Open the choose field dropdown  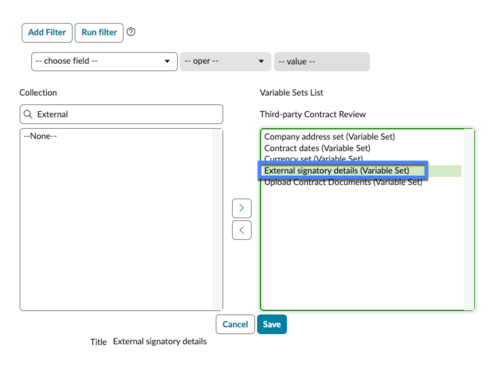(104, 61)
